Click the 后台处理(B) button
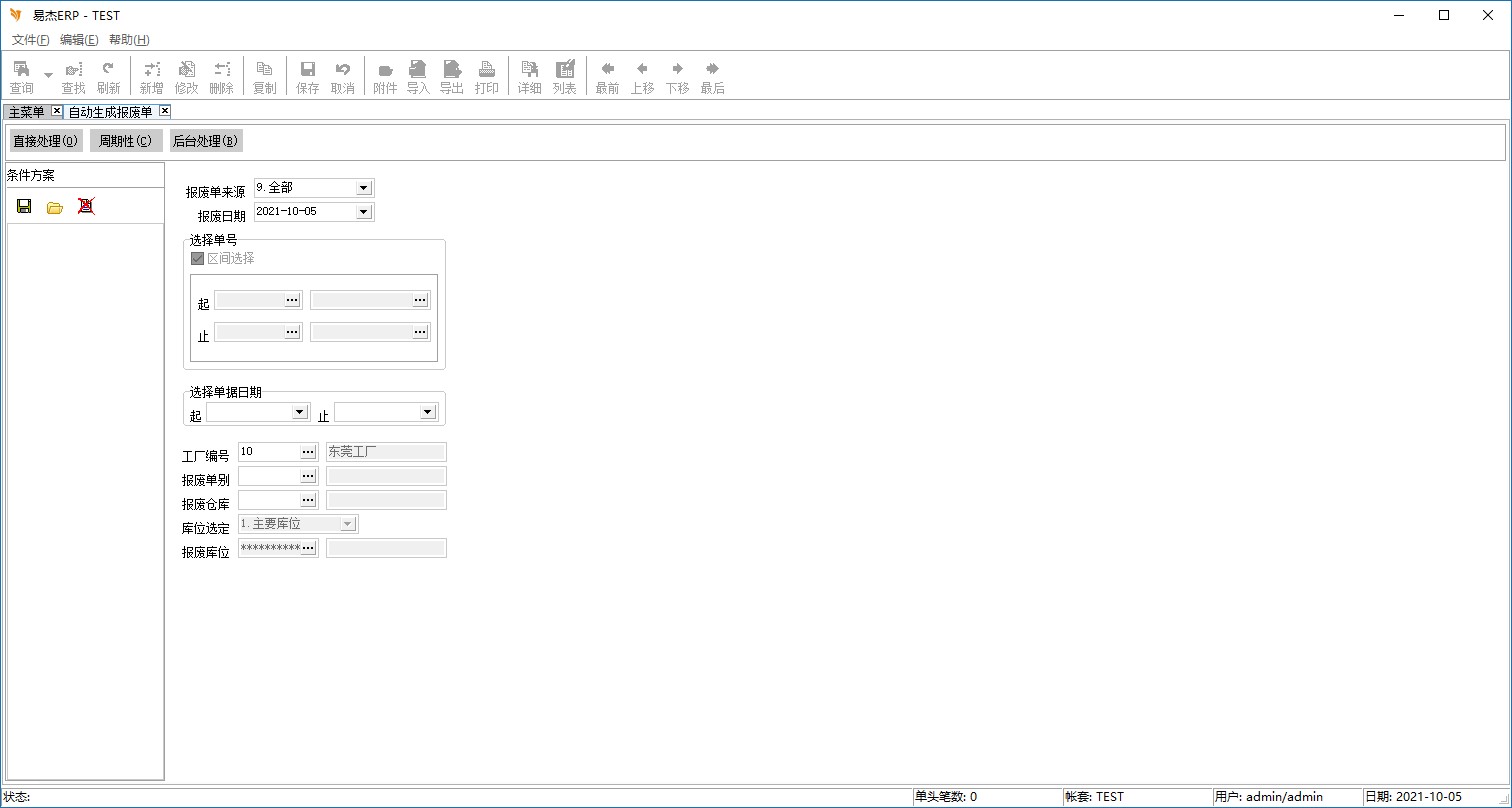The height and width of the screenshot is (808, 1512). point(205,141)
